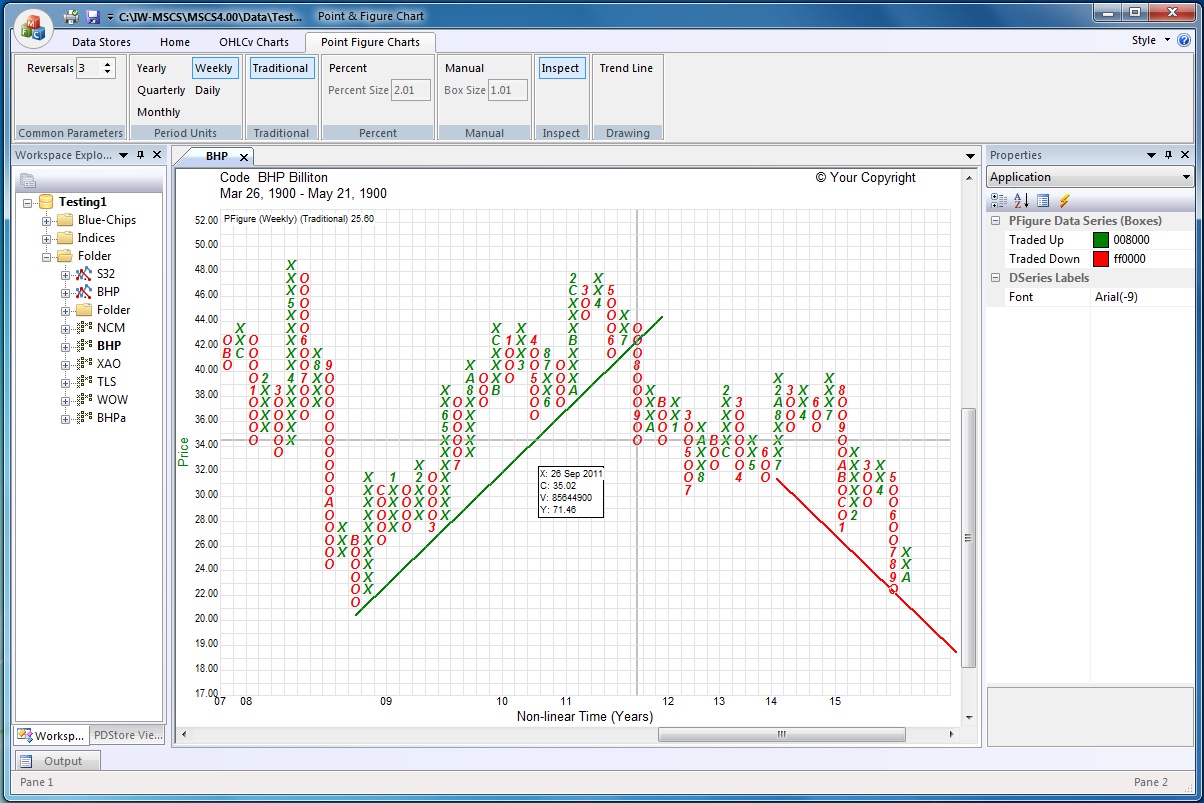Viewport: 1204px width, 803px height.
Task: Click the save floppy disk icon
Action: (x=93, y=17)
